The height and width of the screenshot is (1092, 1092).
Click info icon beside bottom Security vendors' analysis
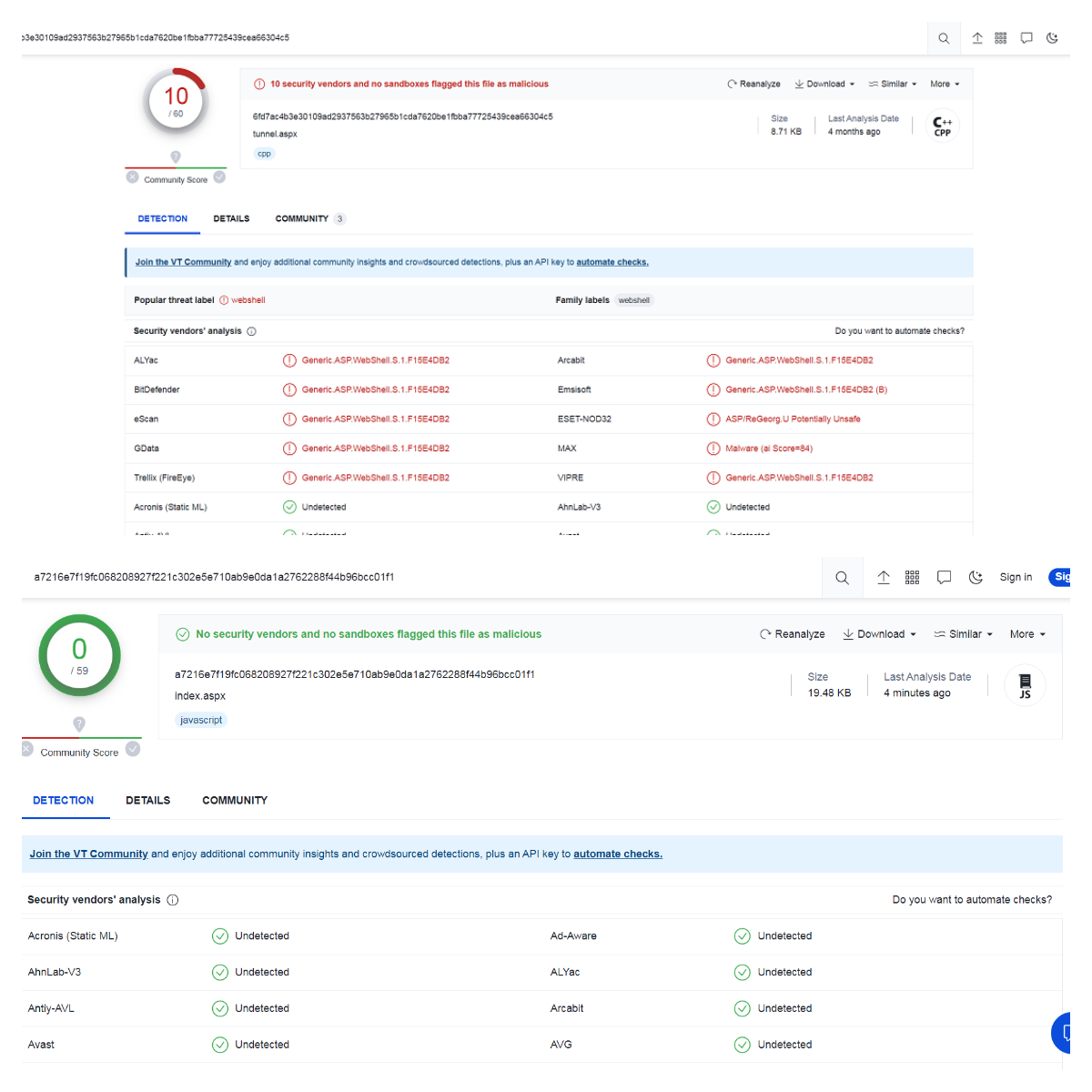pos(173,900)
